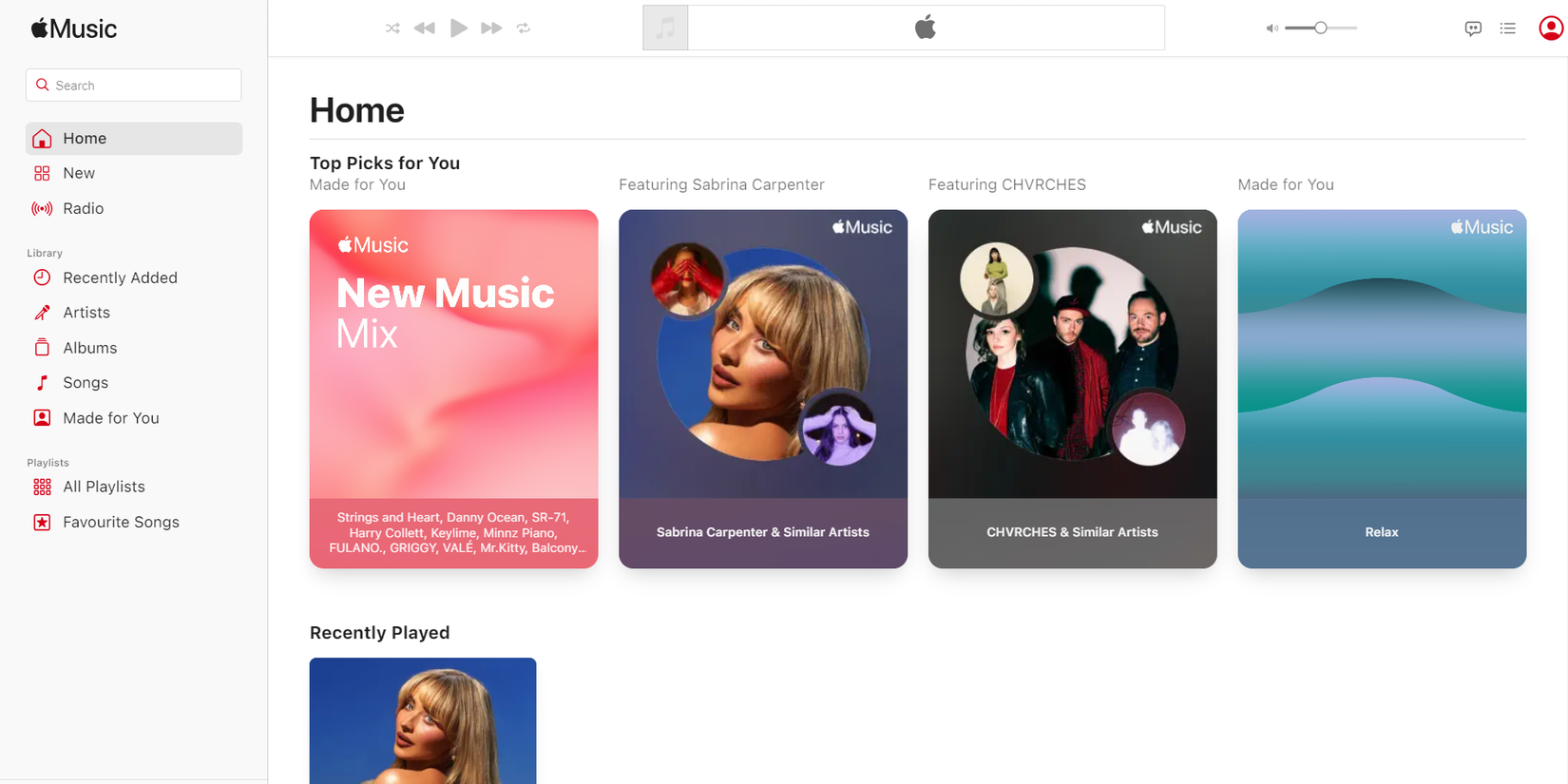
Task: Click the Apple logo in now playing display
Action: pyautogui.click(x=926, y=28)
